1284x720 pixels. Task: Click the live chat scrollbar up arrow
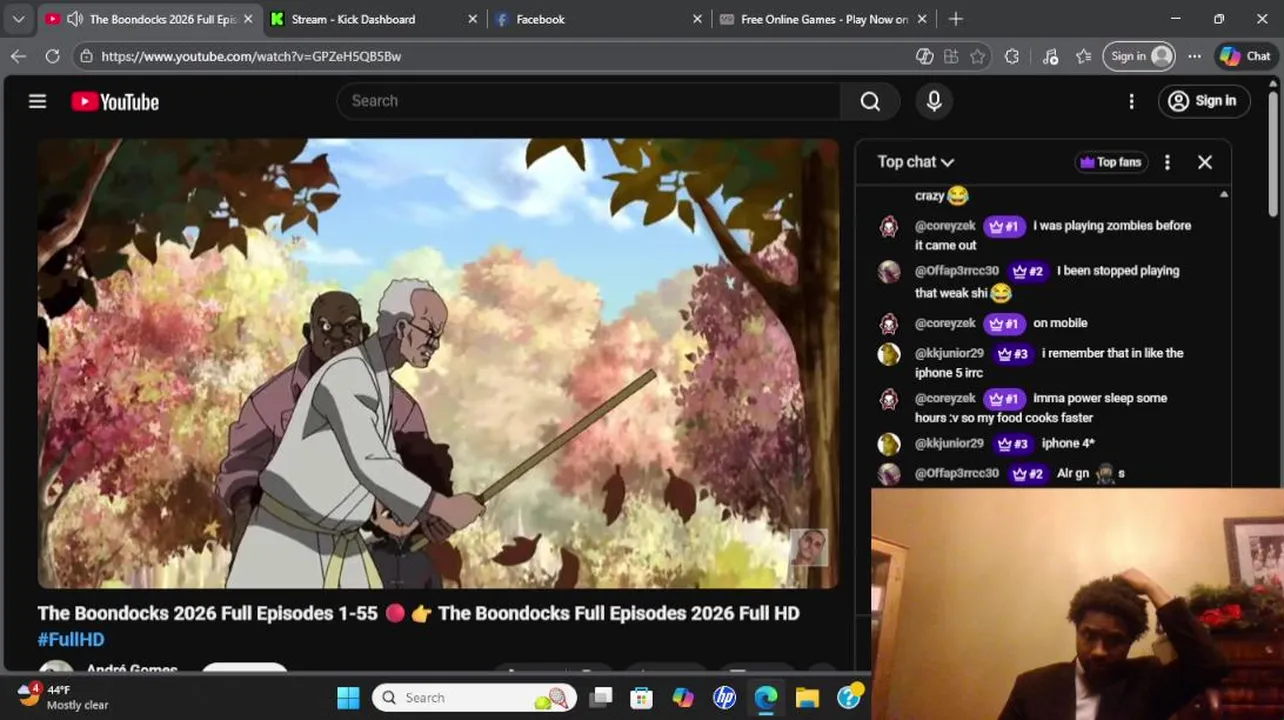1224,194
